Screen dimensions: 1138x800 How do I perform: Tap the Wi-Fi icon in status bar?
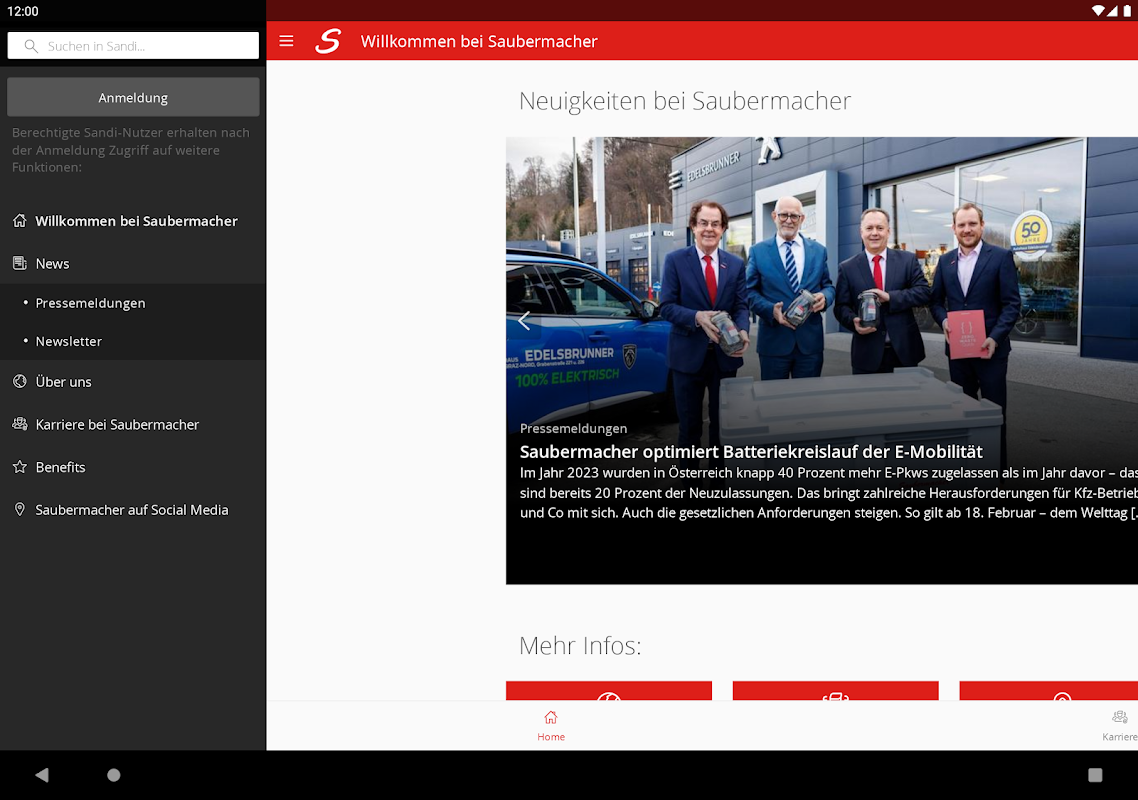1098,10
